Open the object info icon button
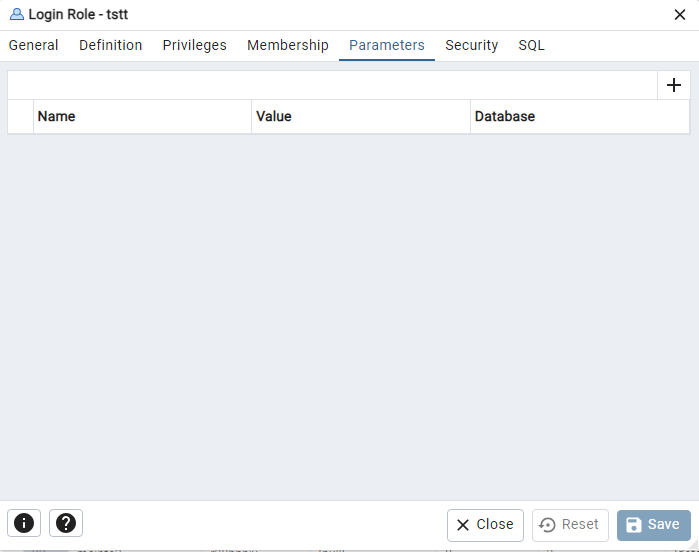Image resolution: width=699 pixels, height=552 pixels. click(x=24, y=523)
